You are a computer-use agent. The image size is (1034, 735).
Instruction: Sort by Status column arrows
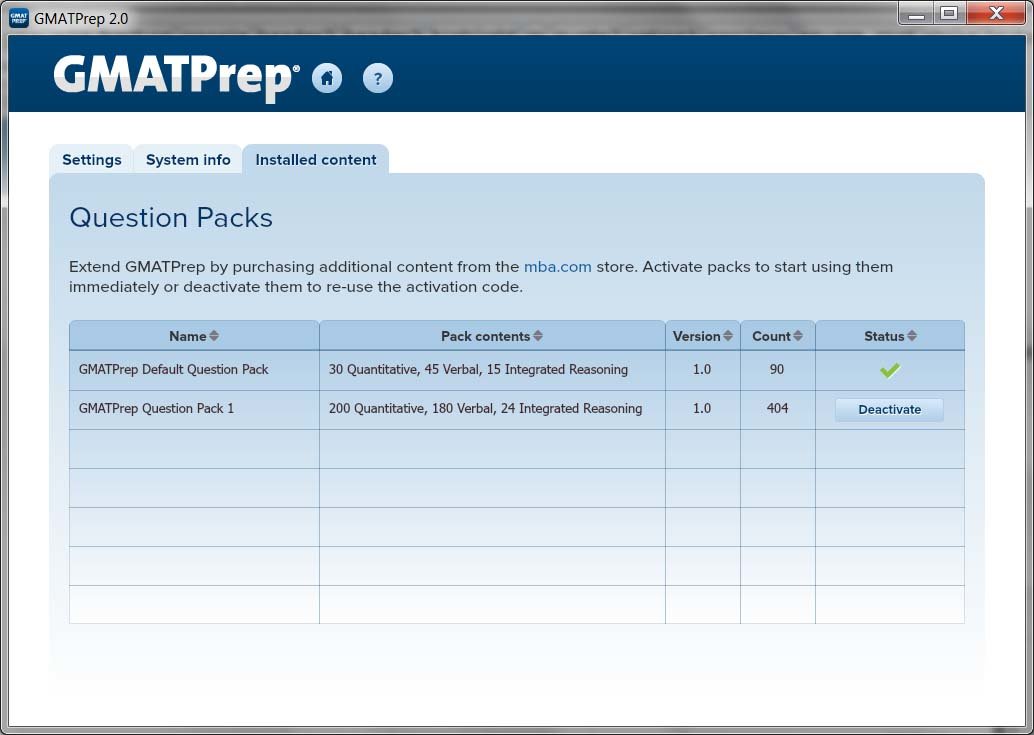(911, 337)
